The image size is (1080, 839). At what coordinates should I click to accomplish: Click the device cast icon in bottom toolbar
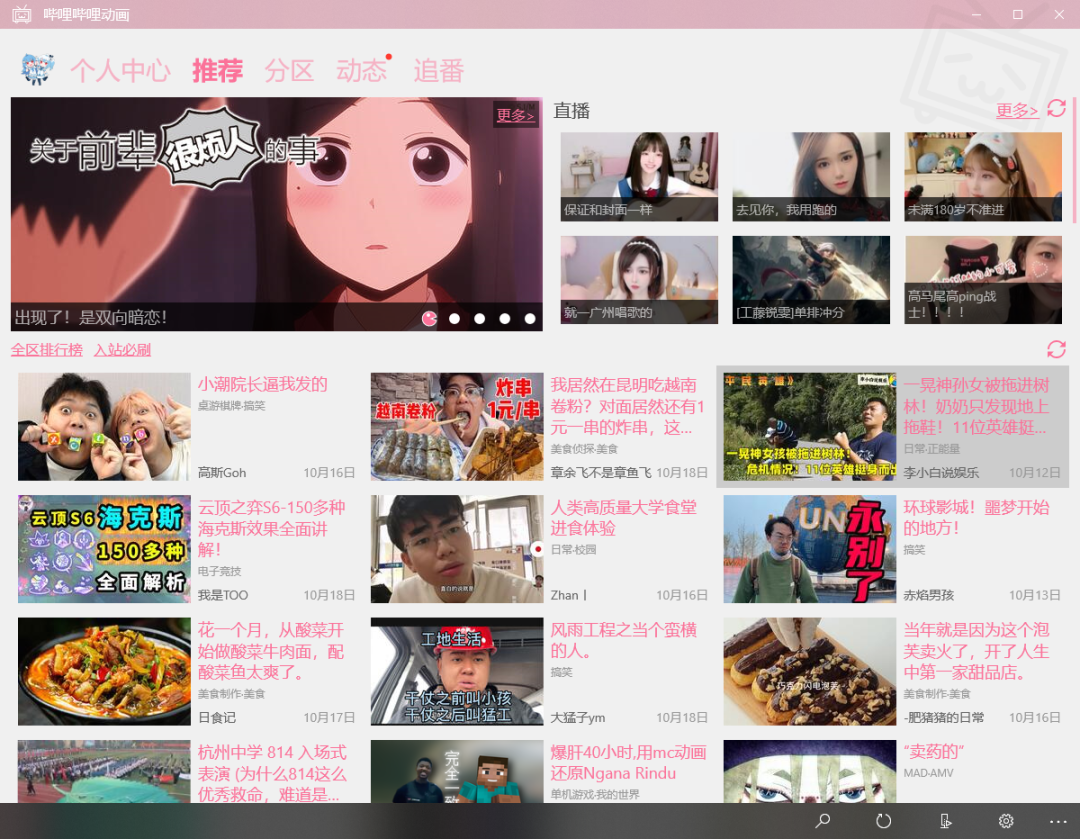[x=945, y=820]
